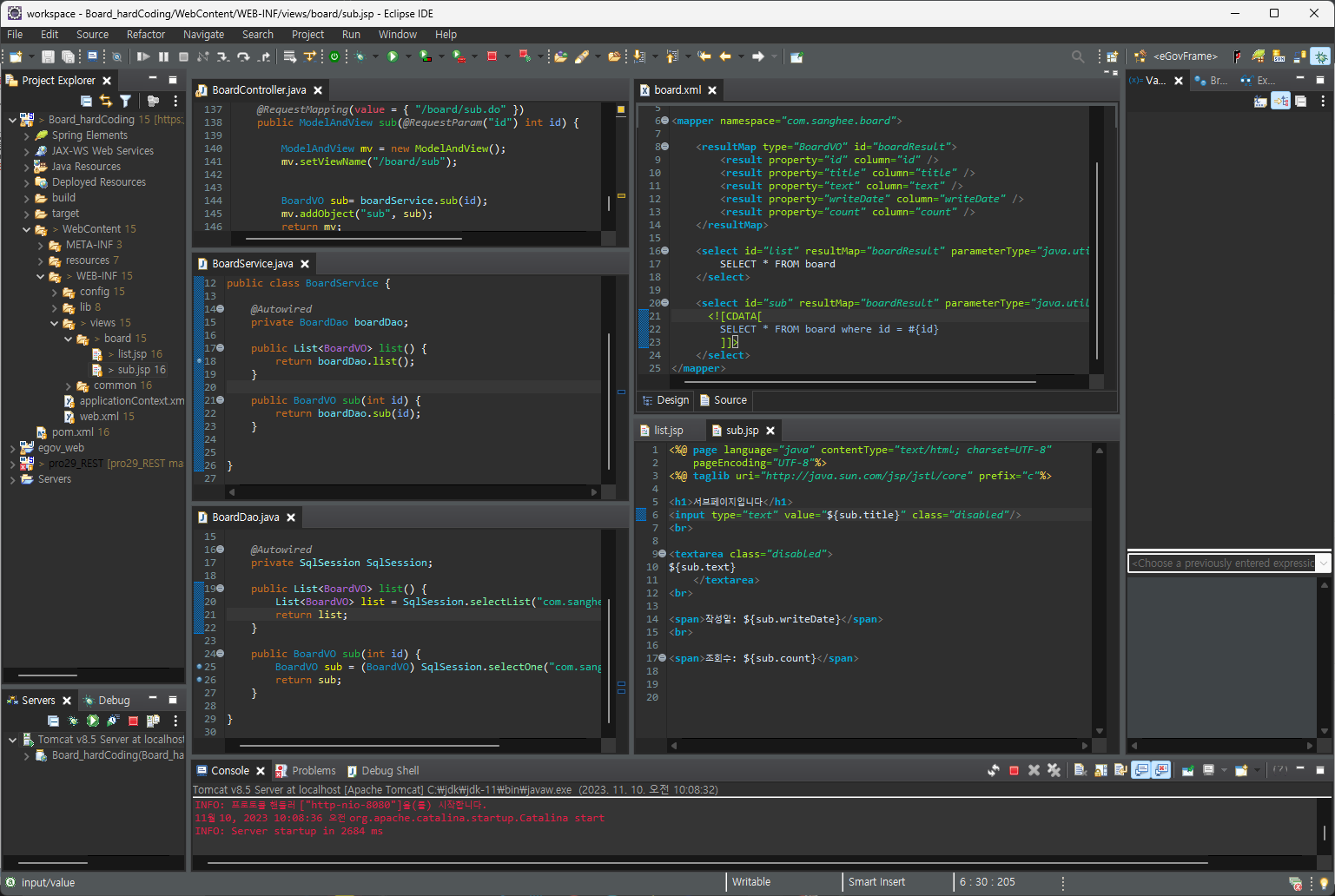Click the Save icon in main toolbar
This screenshot has width=1335, height=896.
(48, 56)
